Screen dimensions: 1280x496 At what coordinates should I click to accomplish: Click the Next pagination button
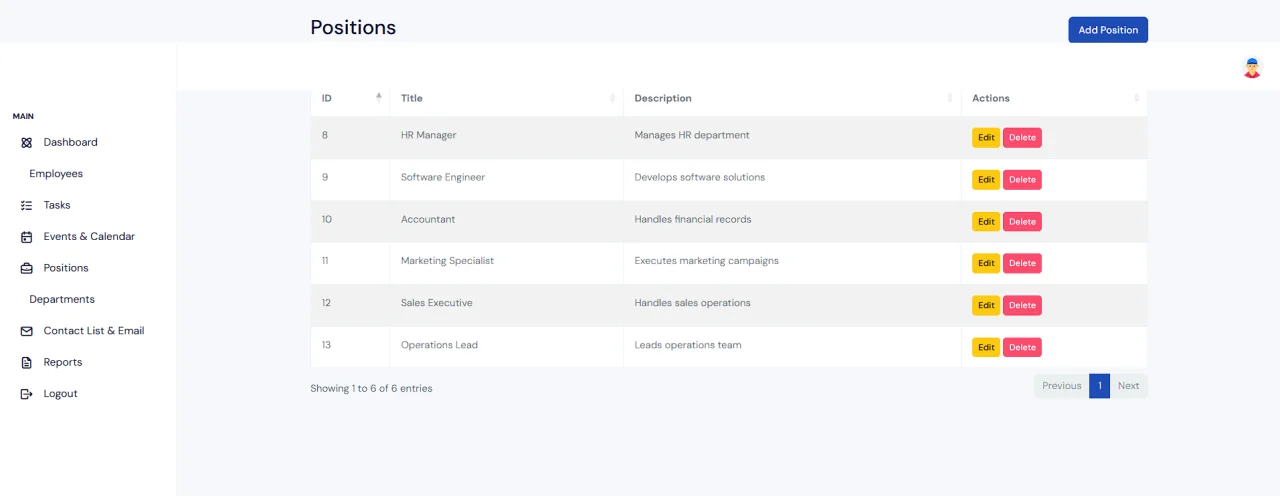(x=1129, y=386)
